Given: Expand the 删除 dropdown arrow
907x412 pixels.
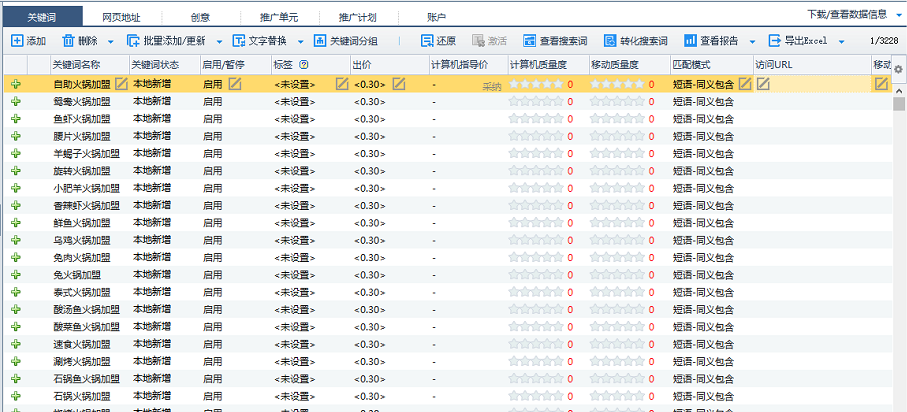Looking at the screenshot, I should (x=111, y=42).
